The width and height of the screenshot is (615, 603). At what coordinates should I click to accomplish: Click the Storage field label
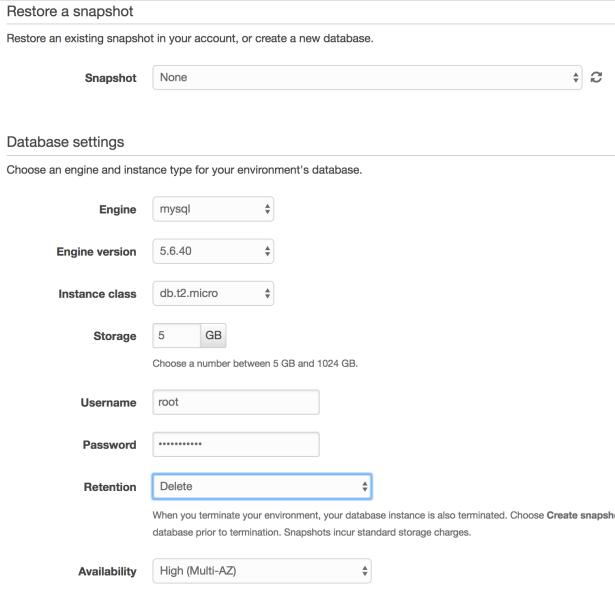tap(114, 336)
